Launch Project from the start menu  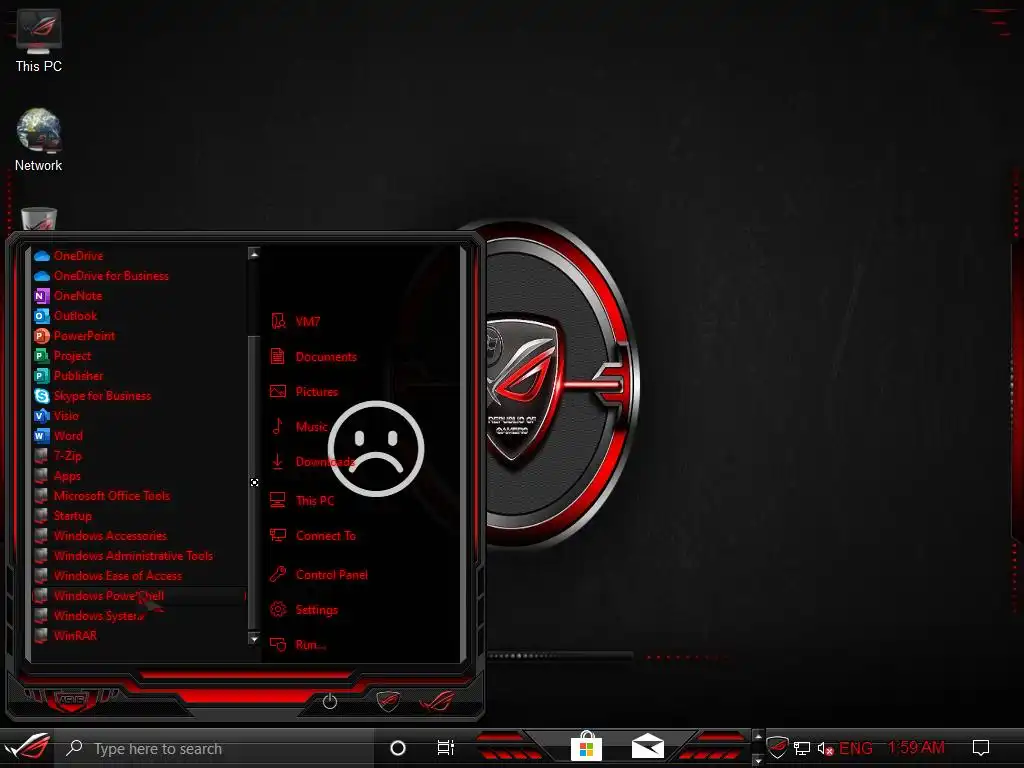pos(138,356)
